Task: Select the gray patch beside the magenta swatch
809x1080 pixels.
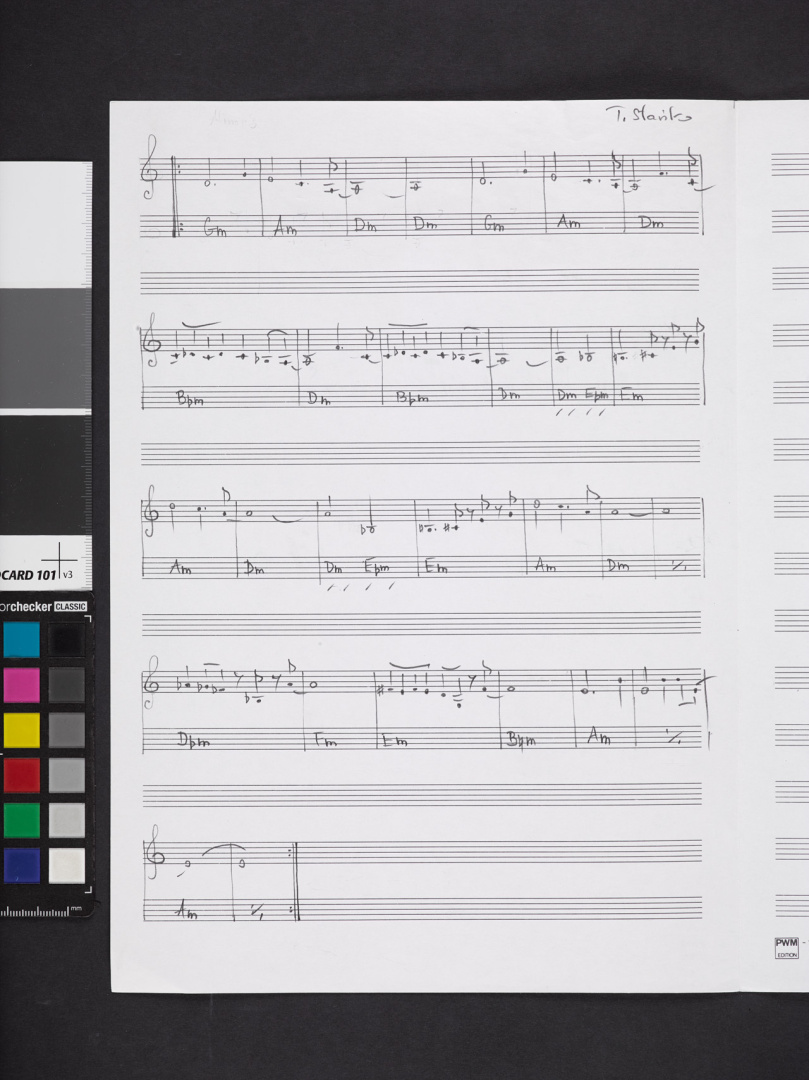Action: click(67, 685)
